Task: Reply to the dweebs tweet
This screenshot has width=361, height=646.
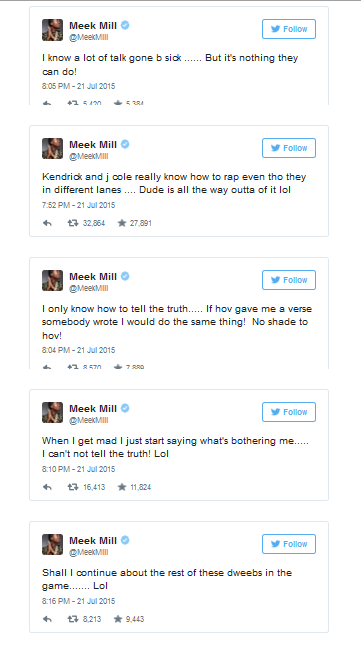Action: (47, 619)
